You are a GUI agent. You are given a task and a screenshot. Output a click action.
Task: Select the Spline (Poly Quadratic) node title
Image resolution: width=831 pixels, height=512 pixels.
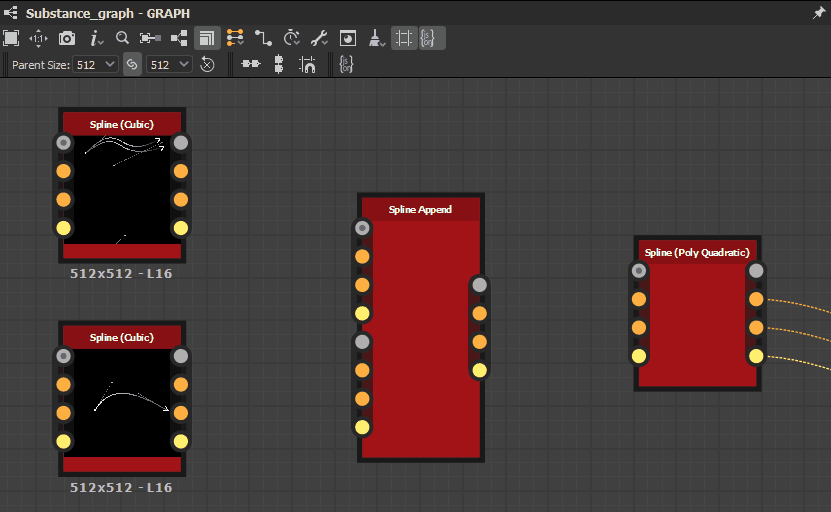pyautogui.click(x=697, y=253)
